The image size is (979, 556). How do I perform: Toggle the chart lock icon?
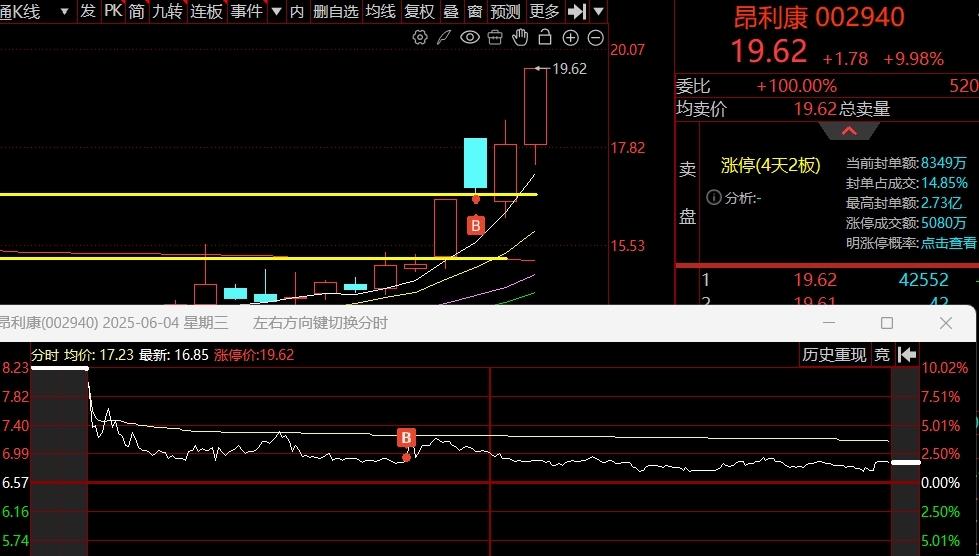545,37
